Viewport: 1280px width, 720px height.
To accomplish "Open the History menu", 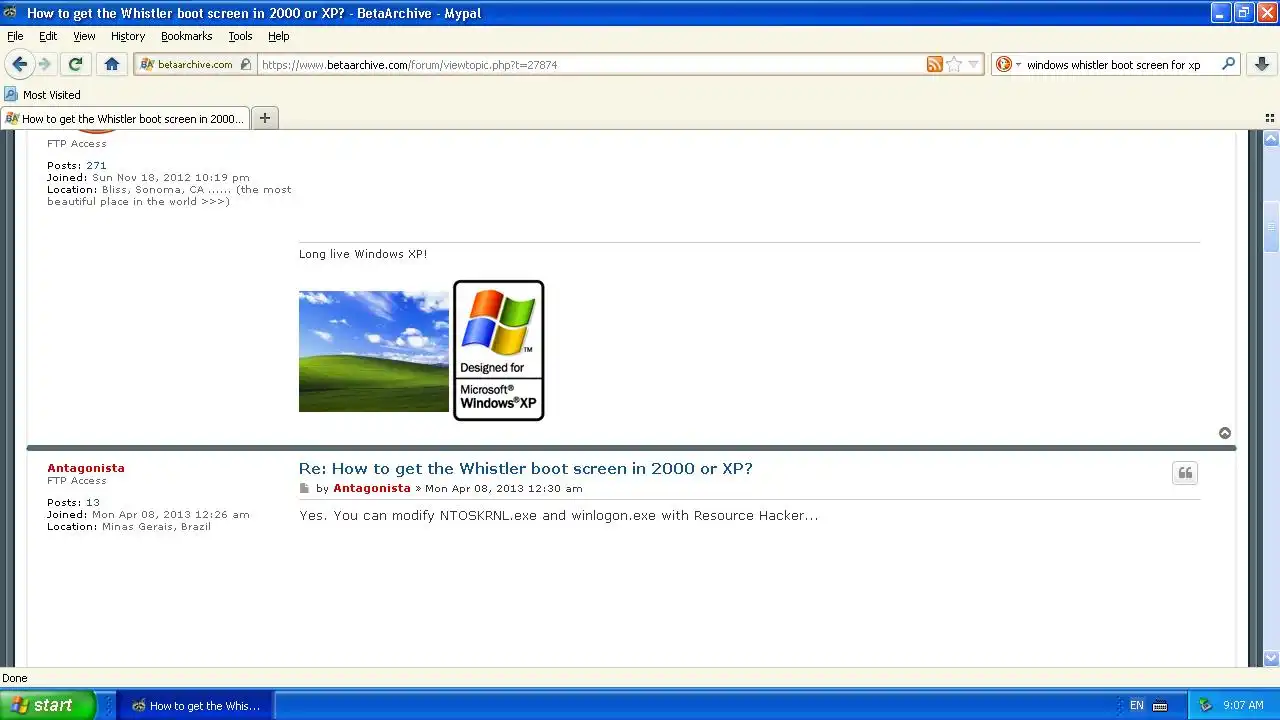I will 128,36.
